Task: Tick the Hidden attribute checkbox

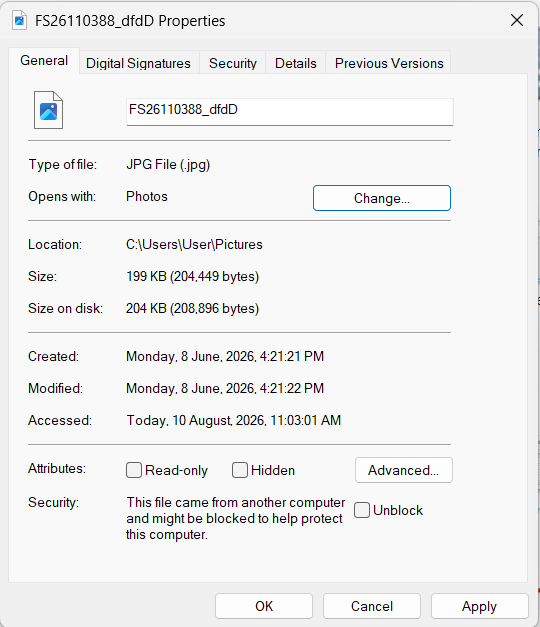Action: click(x=240, y=470)
